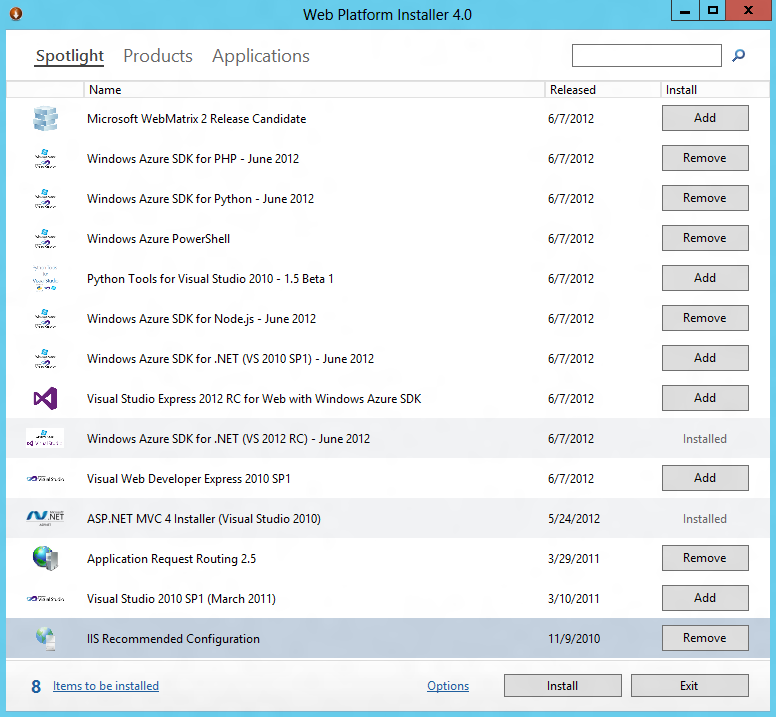Click the 5/24/2012 release date

click(x=574, y=519)
